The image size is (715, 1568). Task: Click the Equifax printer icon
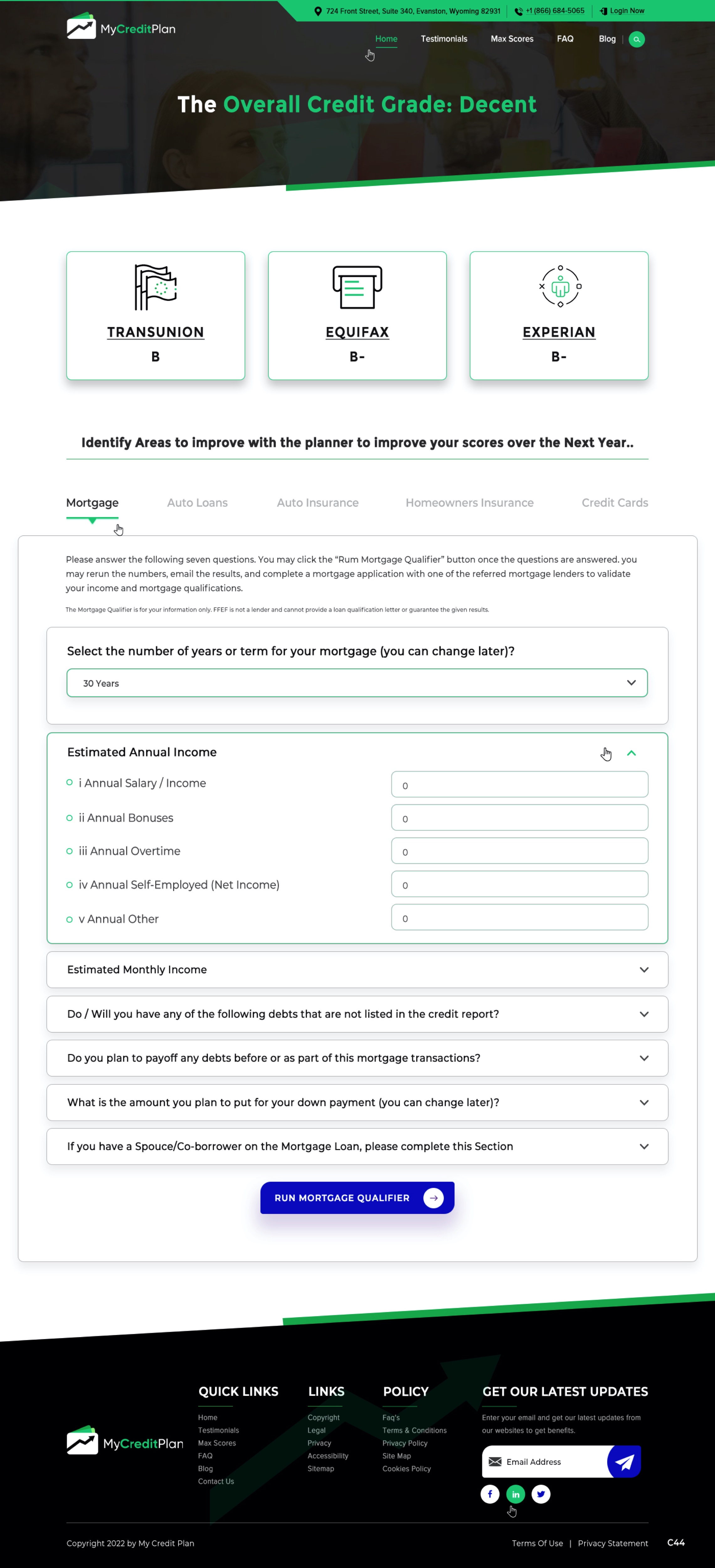[x=357, y=287]
